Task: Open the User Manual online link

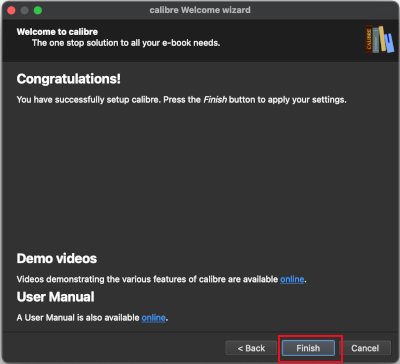Action: (x=153, y=318)
